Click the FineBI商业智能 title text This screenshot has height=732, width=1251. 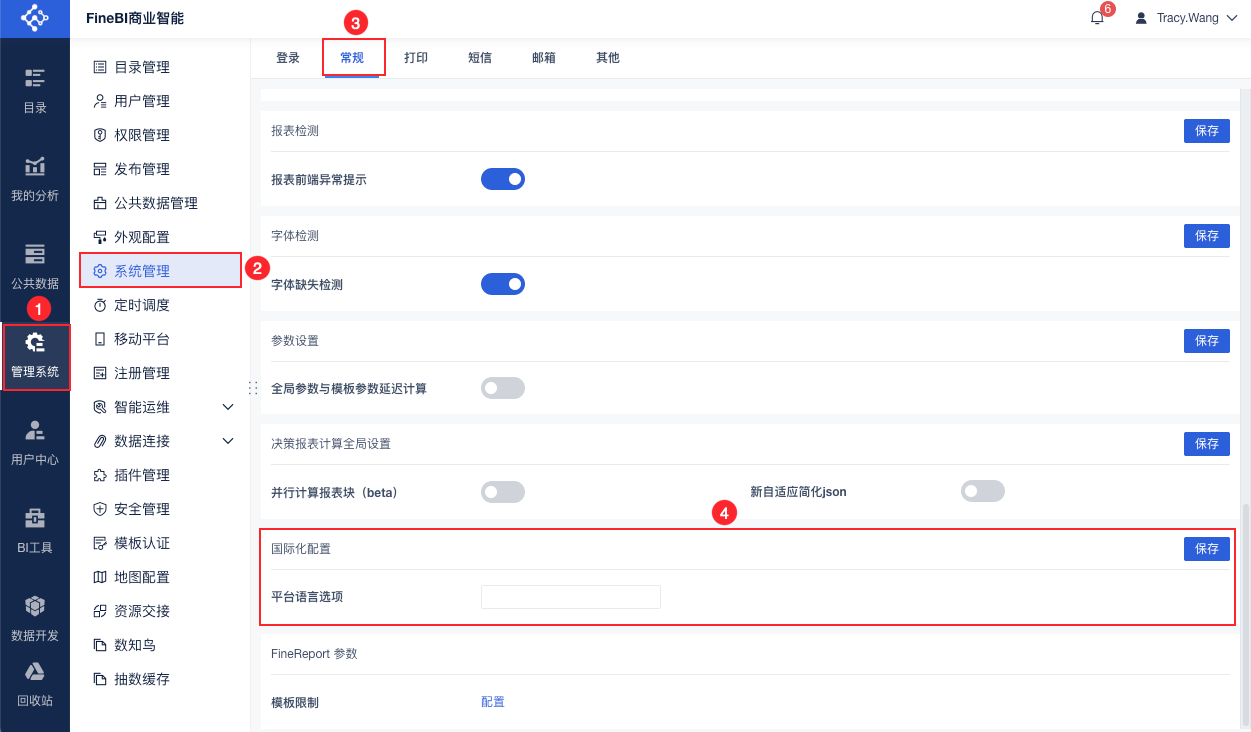[x=135, y=18]
